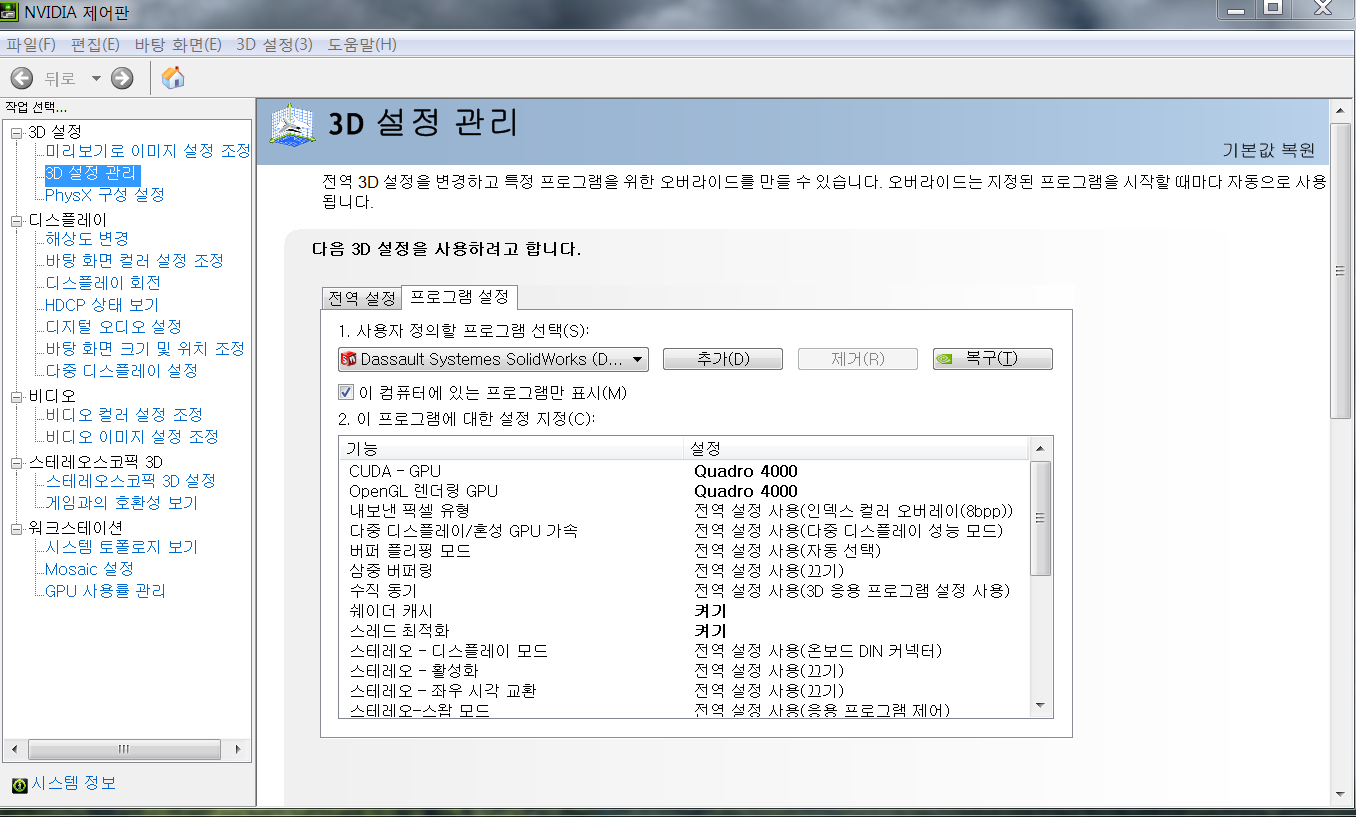Open HDCP 상태 보기
This screenshot has width=1356, height=817.
102,305
